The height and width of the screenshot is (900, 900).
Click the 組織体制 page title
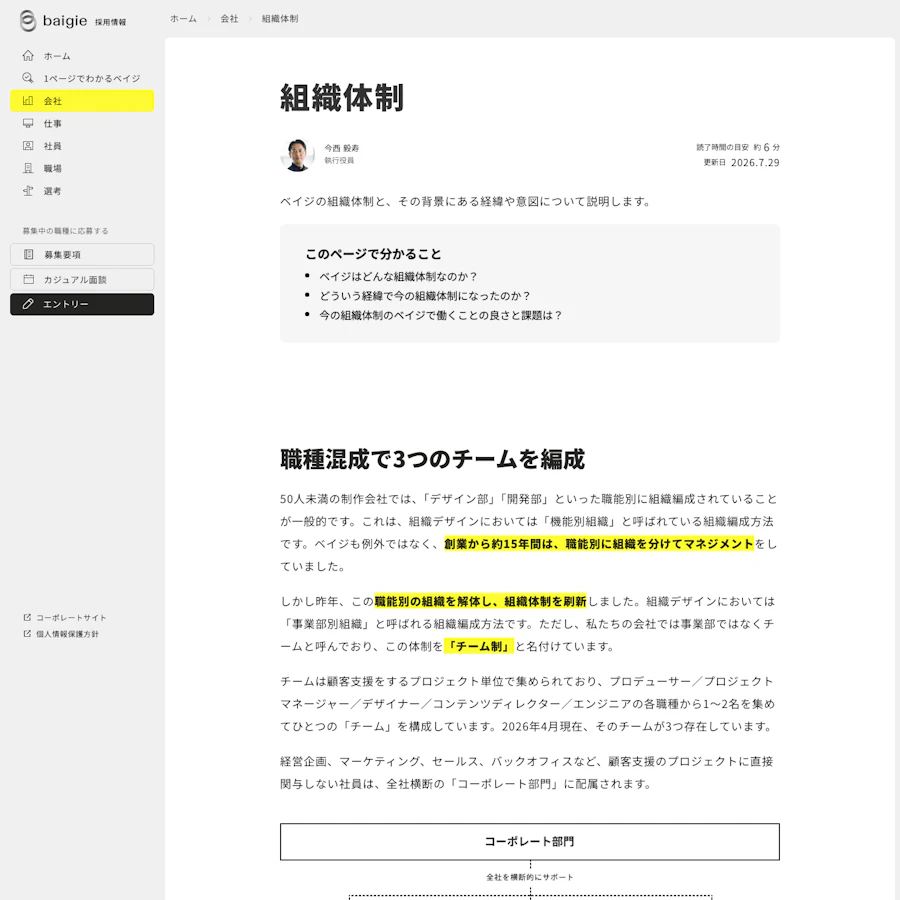342,98
